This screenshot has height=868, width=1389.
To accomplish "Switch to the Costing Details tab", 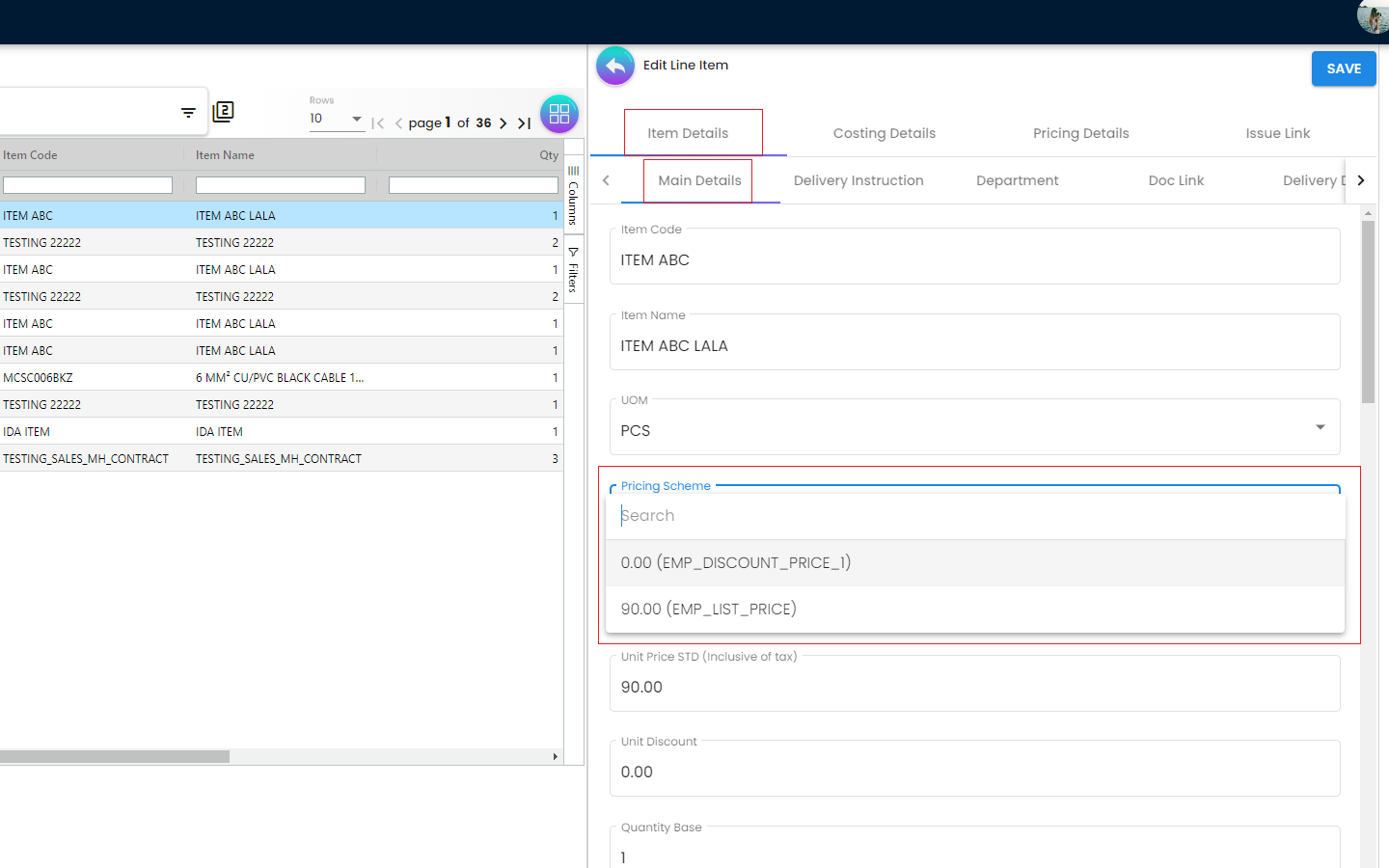I will click(x=884, y=134).
